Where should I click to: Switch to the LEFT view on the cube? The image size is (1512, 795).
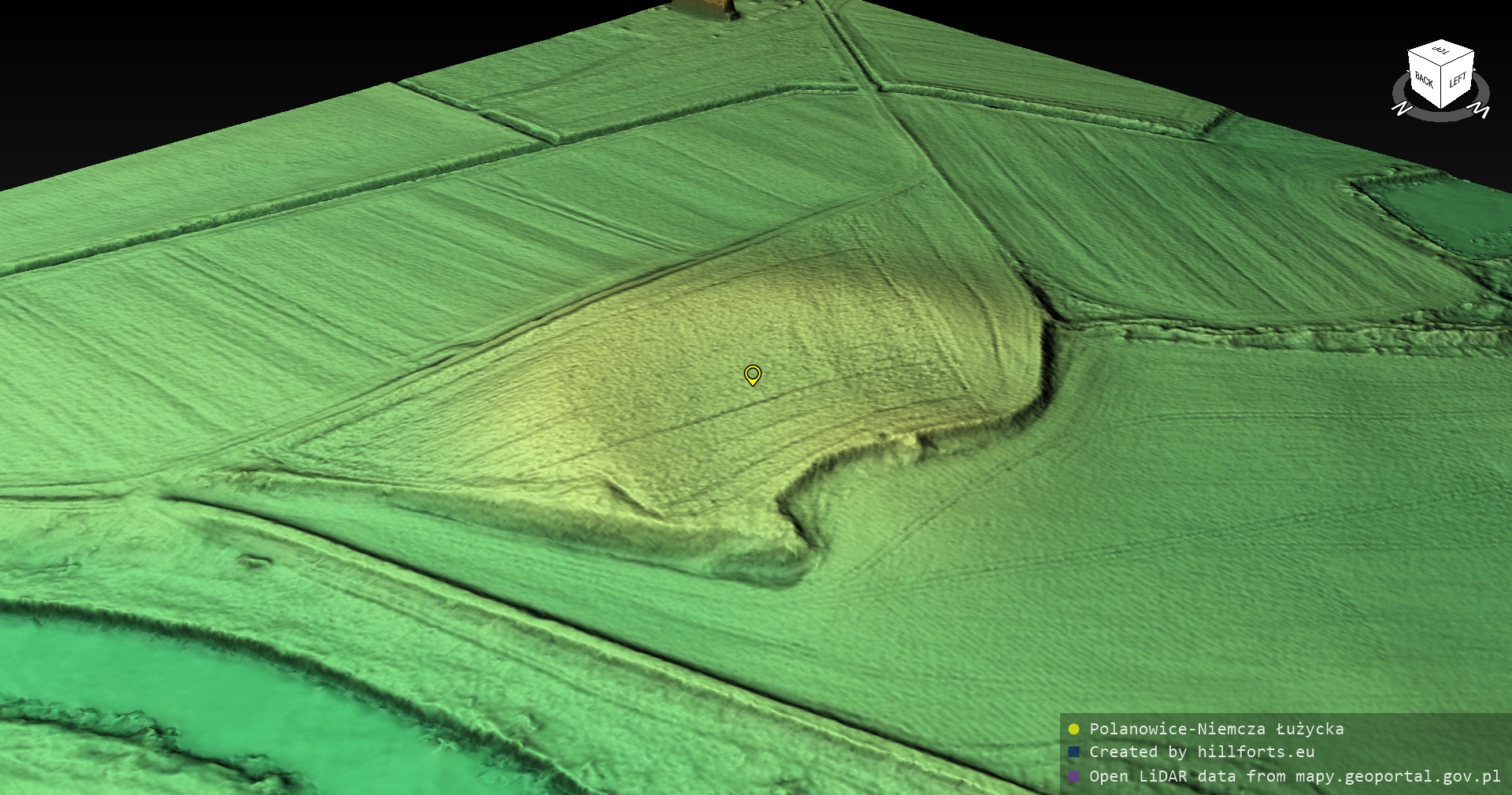(x=1458, y=81)
